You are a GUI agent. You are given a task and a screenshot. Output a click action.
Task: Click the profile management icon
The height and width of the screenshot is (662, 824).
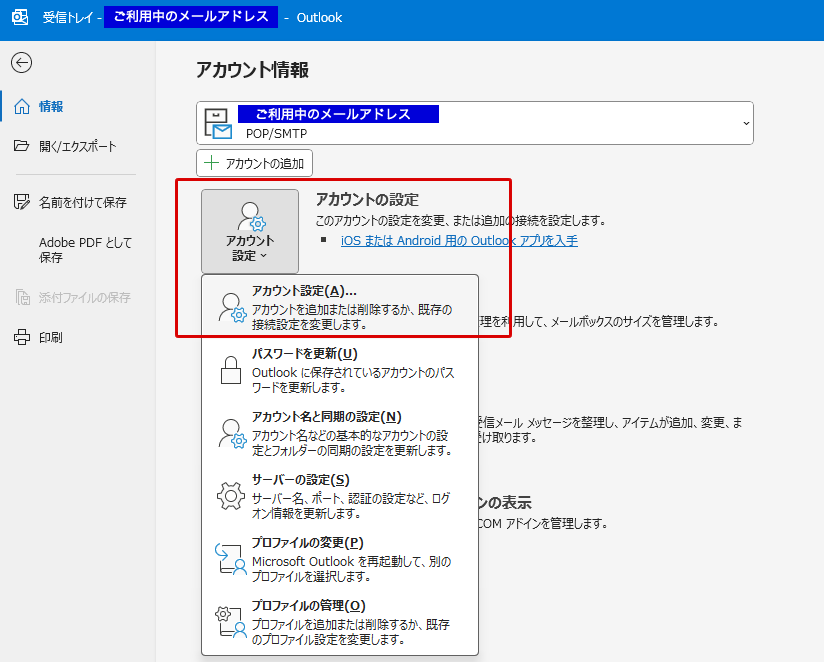(231, 622)
